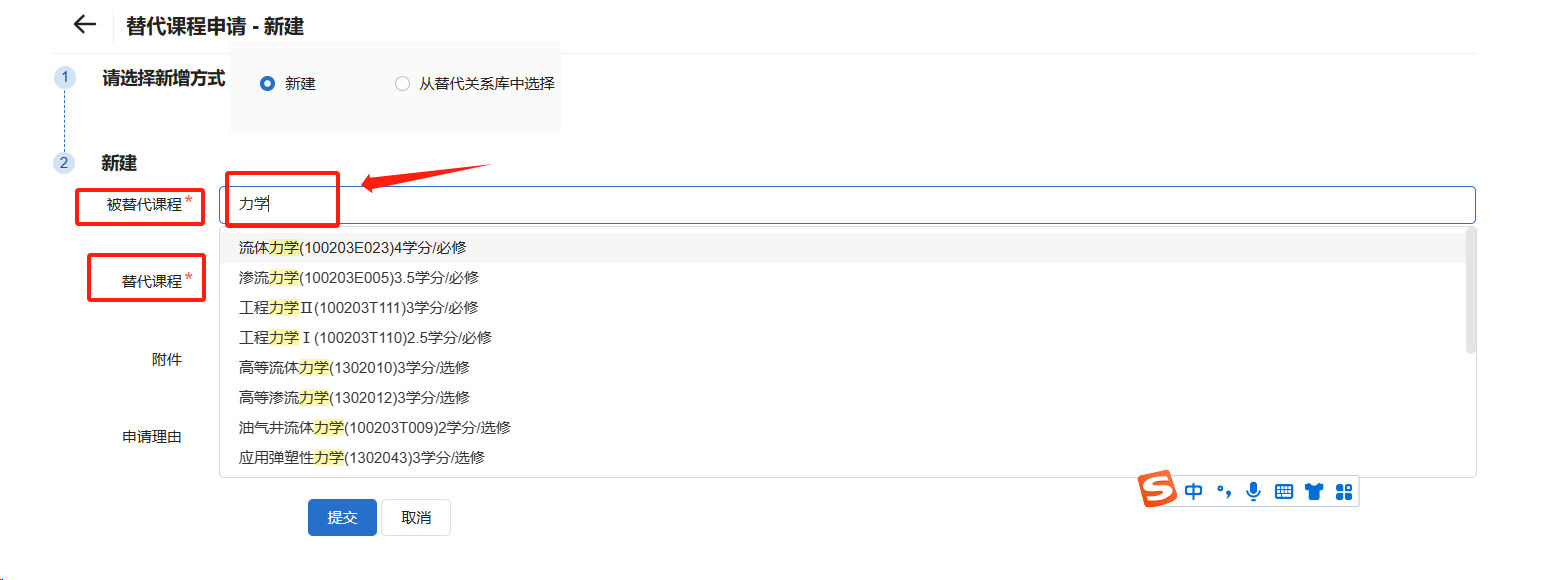The height and width of the screenshot is (580, 1545).
Task: Click the back arrow icon
Action: click(x=85, y=26)
